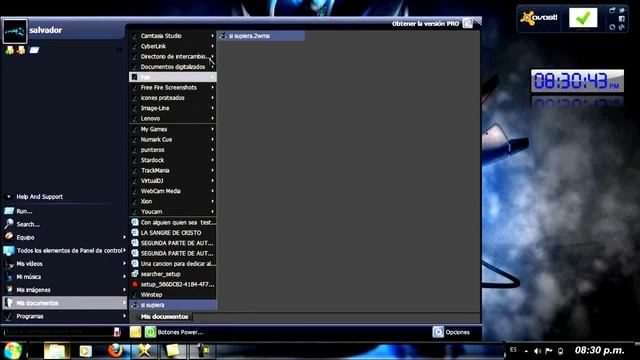Click the Twitter icon in avast widget
This screenshot has height=360, width=640.
[x=622, y=10]
